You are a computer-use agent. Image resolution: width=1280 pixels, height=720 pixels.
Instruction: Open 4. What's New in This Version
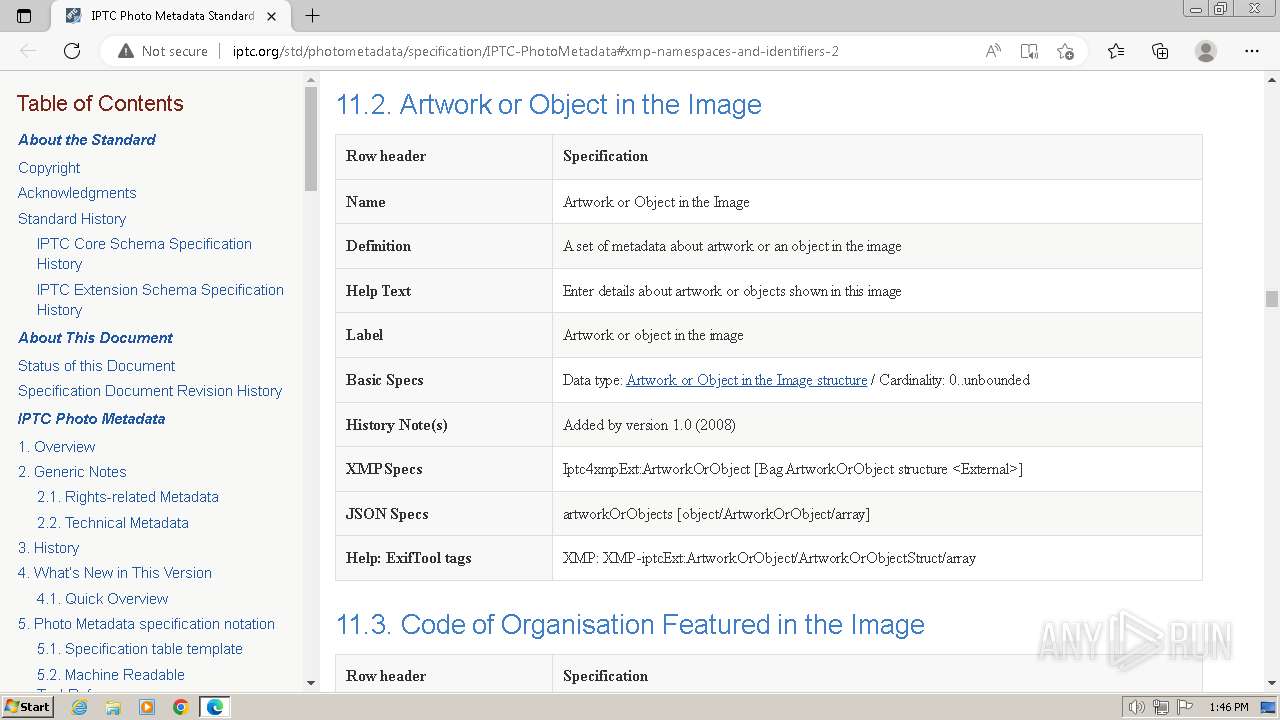(115, 573)
